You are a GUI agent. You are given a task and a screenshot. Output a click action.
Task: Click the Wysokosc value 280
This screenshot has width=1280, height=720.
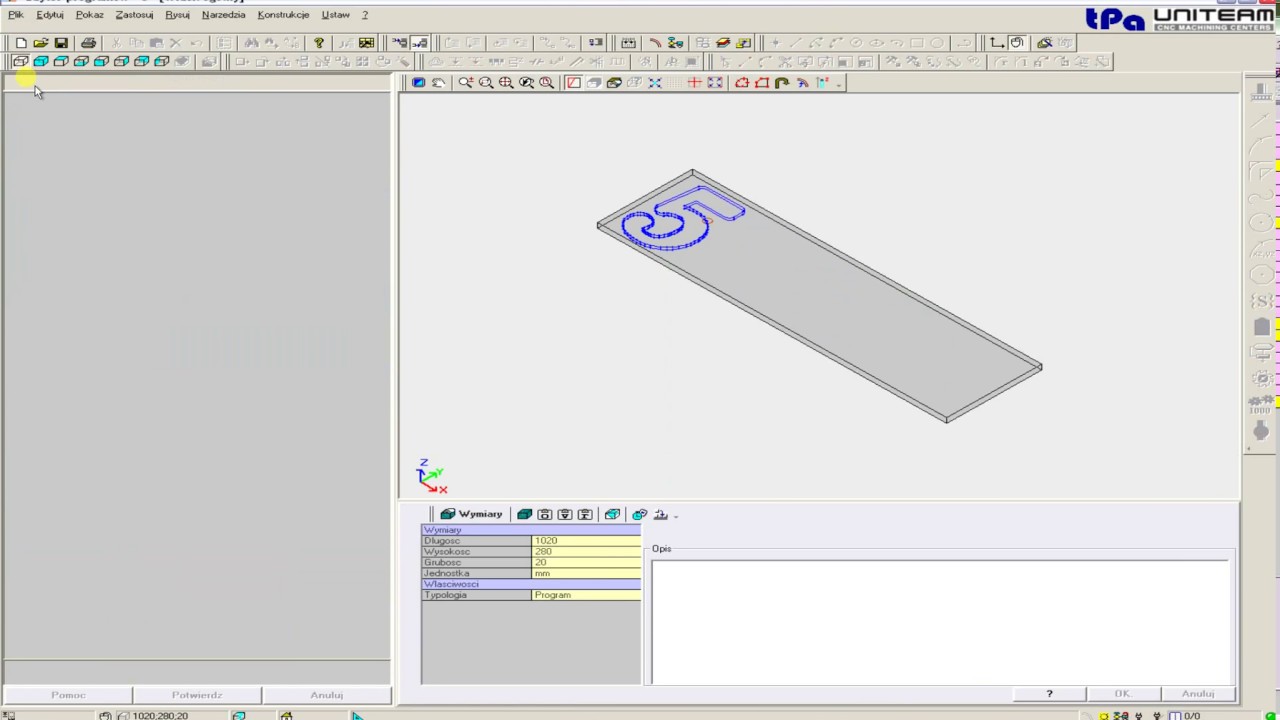[x=586, y=552]
